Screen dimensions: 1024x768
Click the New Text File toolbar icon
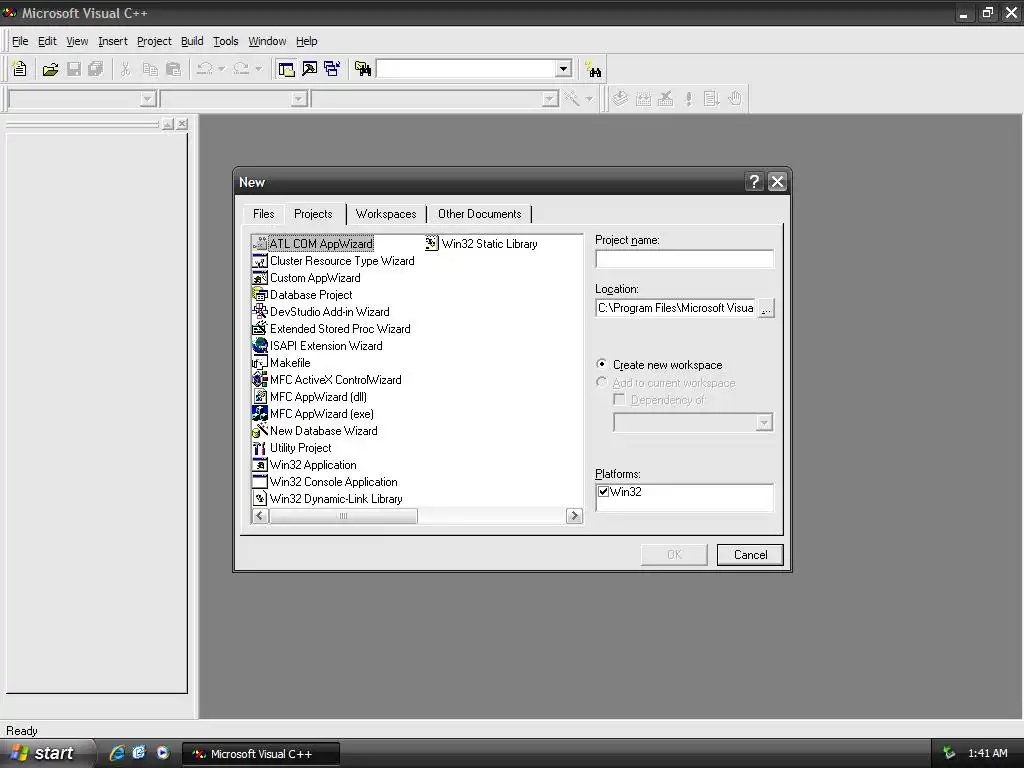(x=20, y=69)
